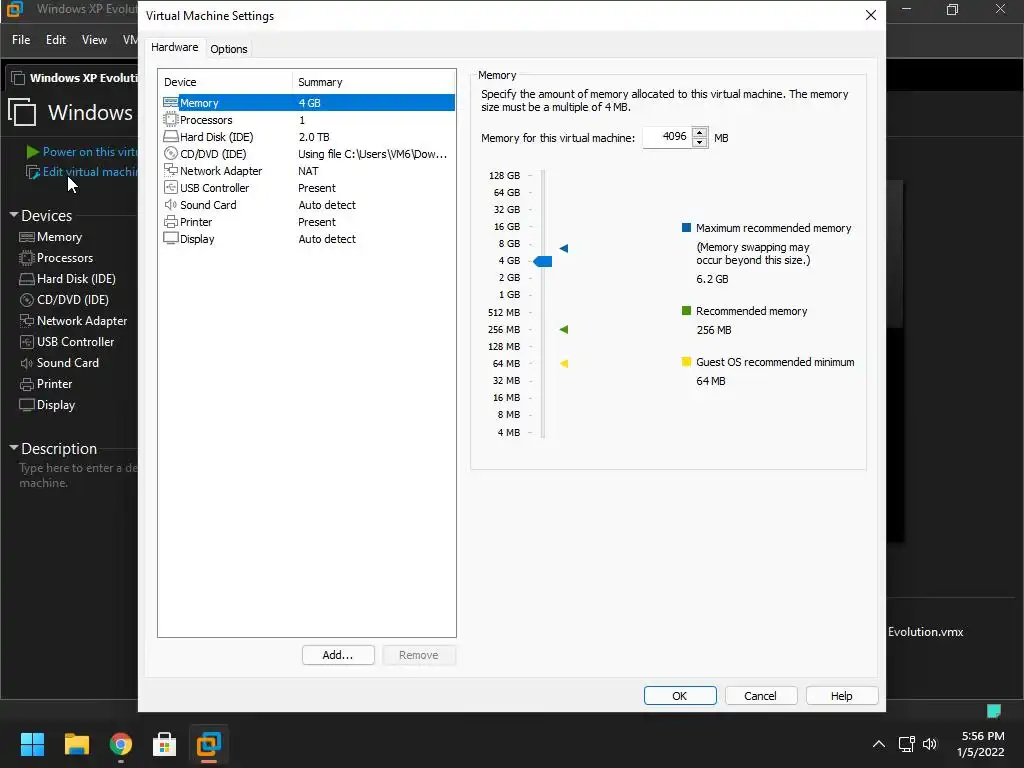
Task: Click the Edit virtual machine settings icon
Action: click(x=33, y=172)
